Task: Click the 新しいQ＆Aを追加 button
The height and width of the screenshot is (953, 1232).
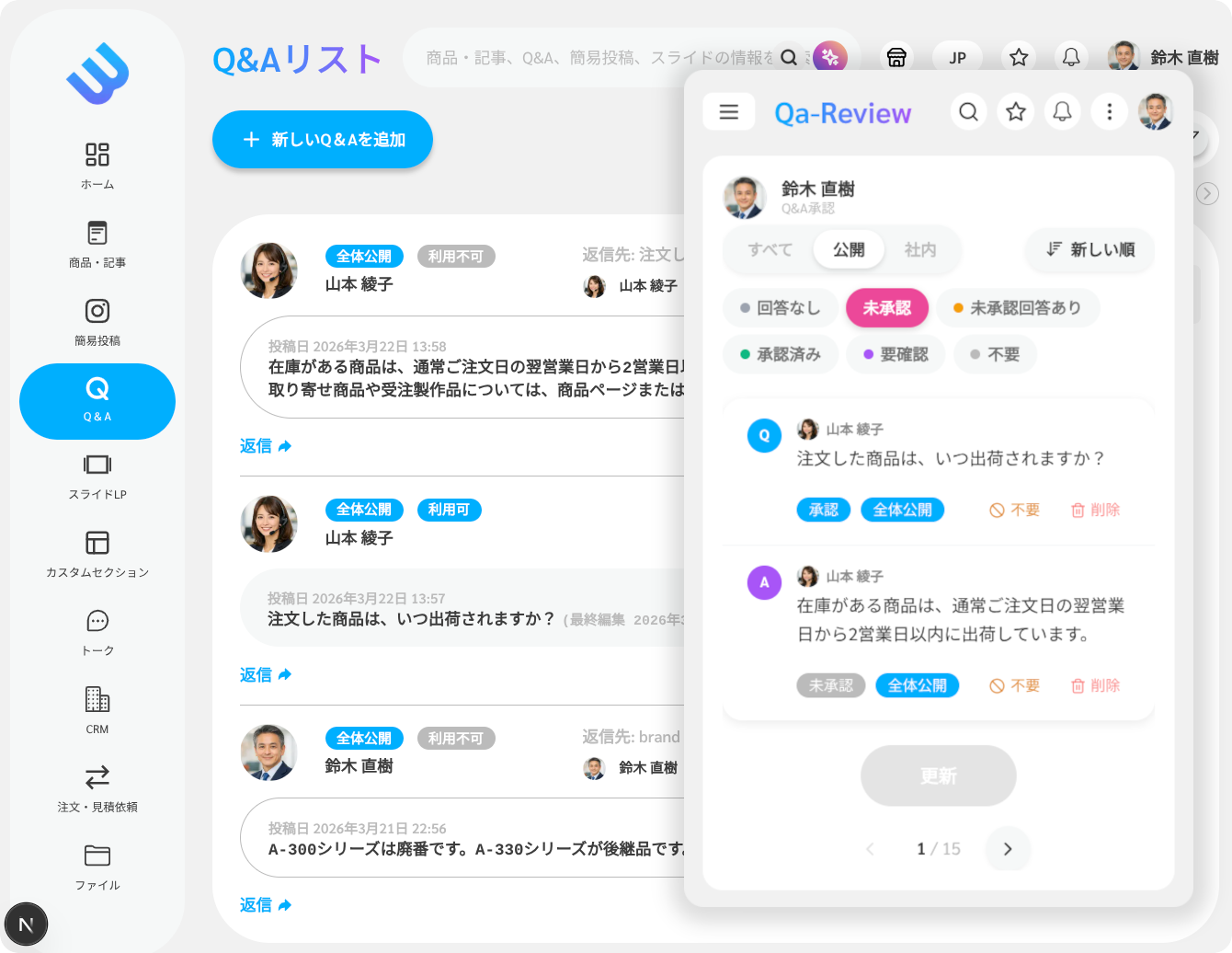Action: 322,139
